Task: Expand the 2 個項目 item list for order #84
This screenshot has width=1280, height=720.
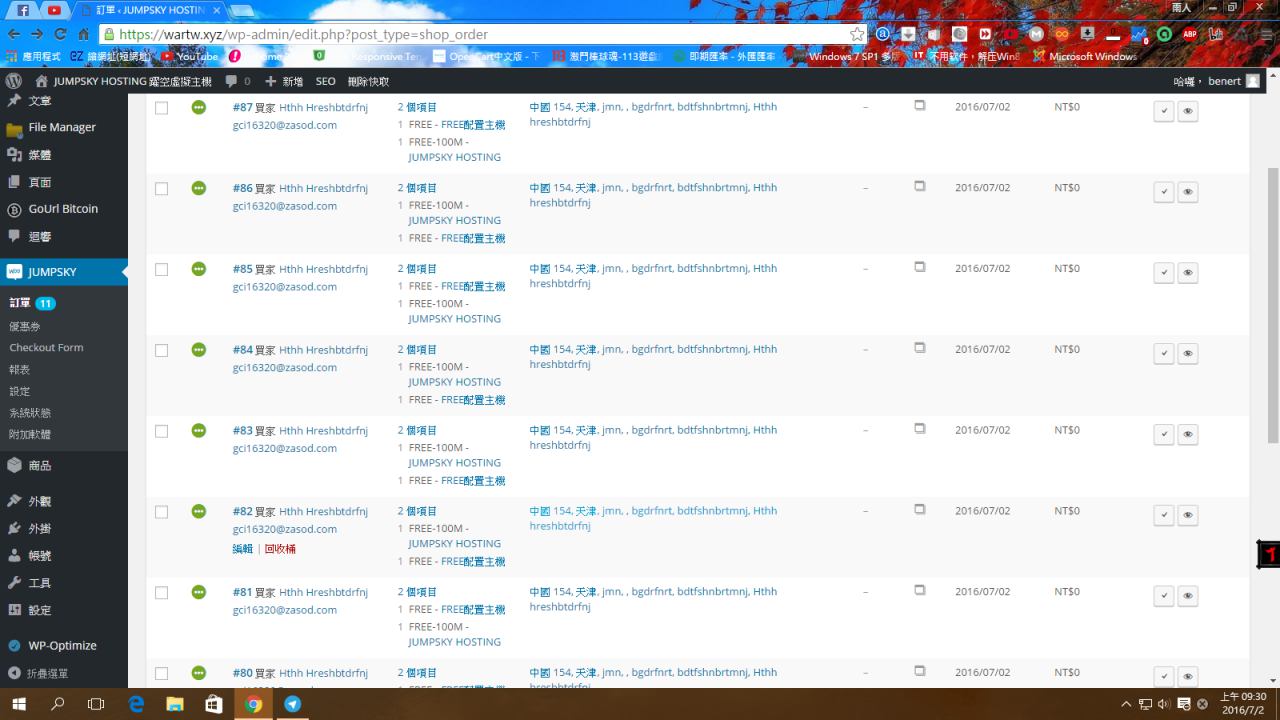Action: coord(417,350)
